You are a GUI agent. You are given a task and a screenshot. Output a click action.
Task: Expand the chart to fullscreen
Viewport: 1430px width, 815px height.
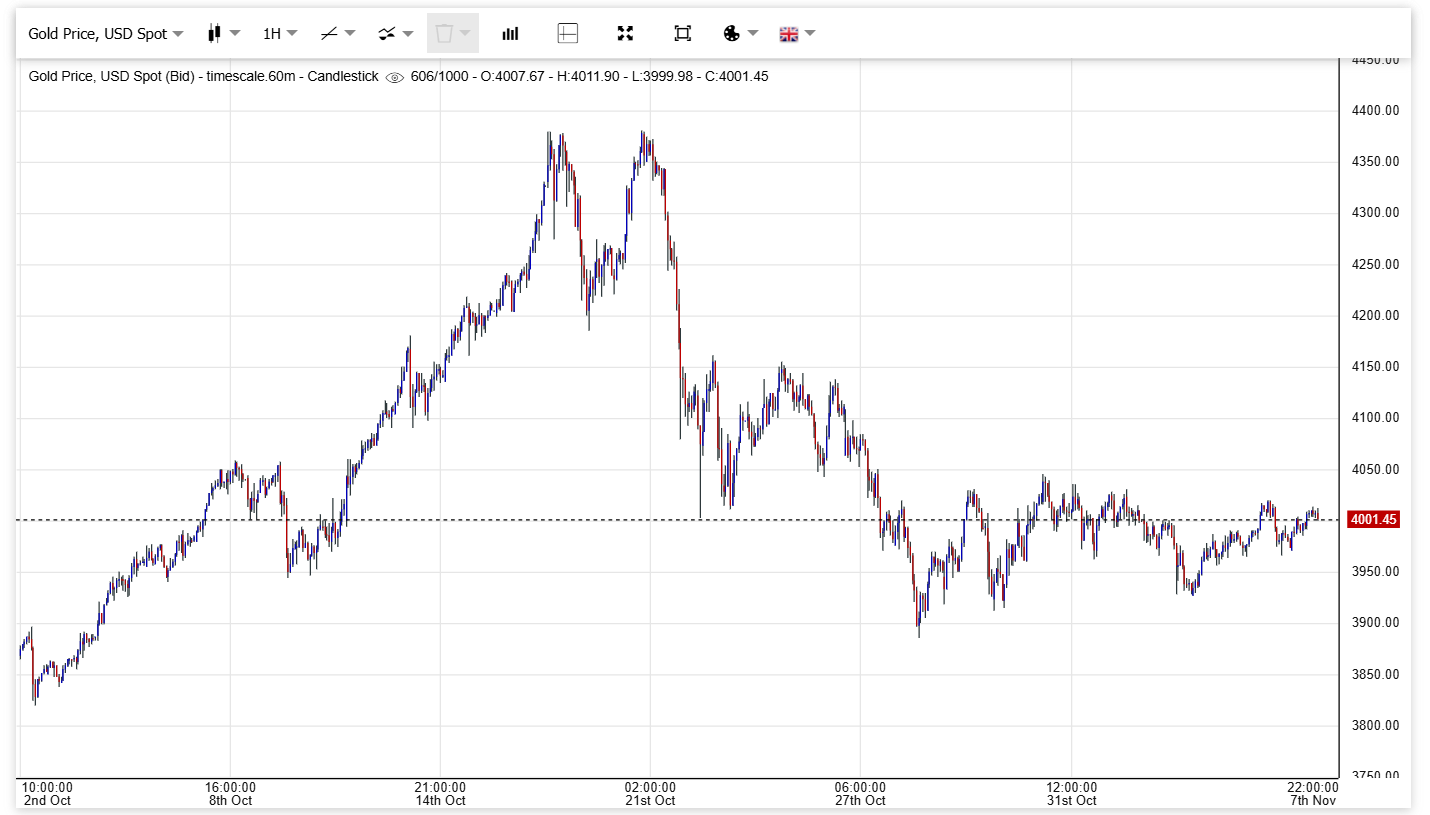click(625, 33)
